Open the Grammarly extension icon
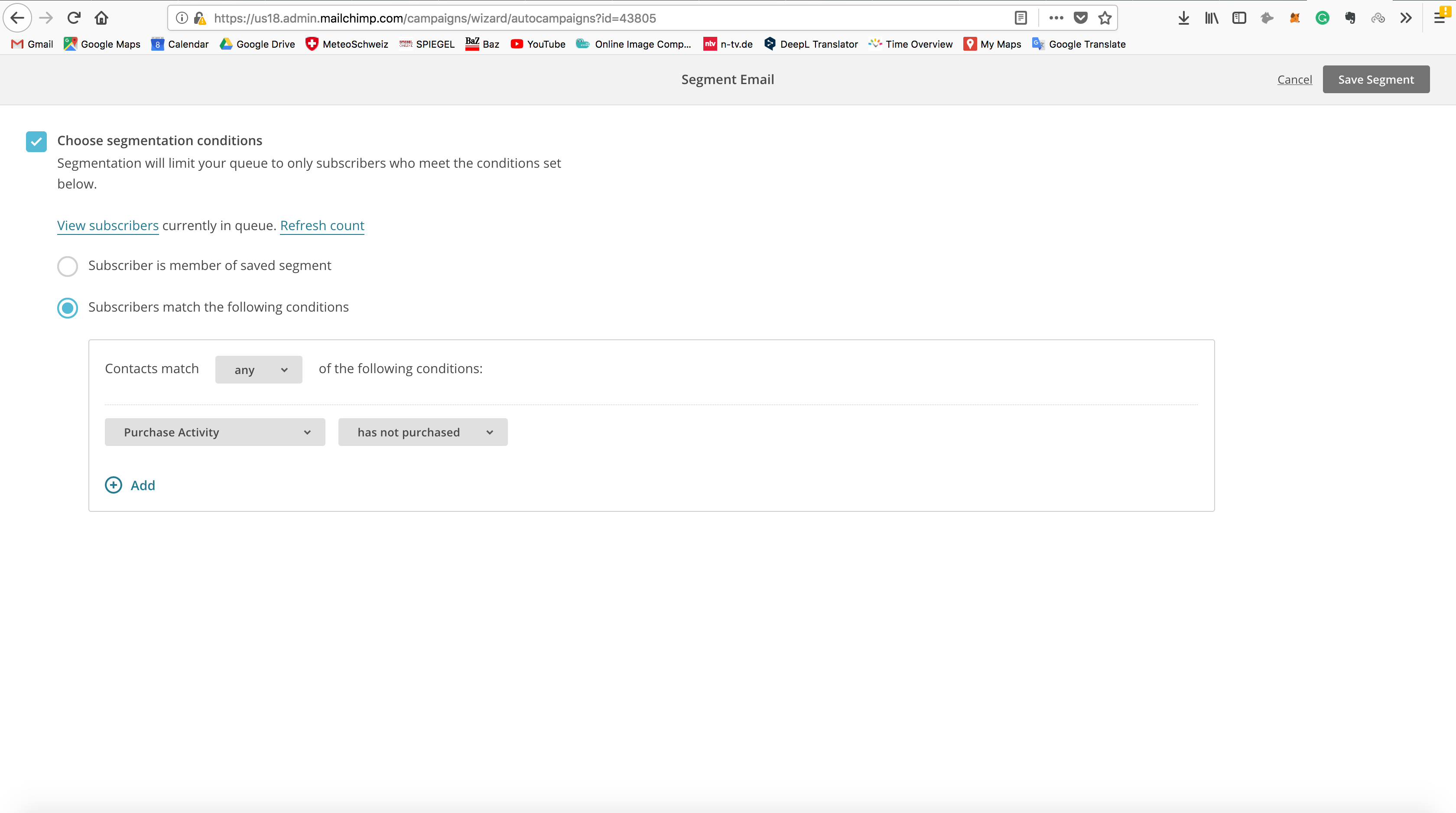This screenshot has width=1456, height=813. pos(1322,18)
